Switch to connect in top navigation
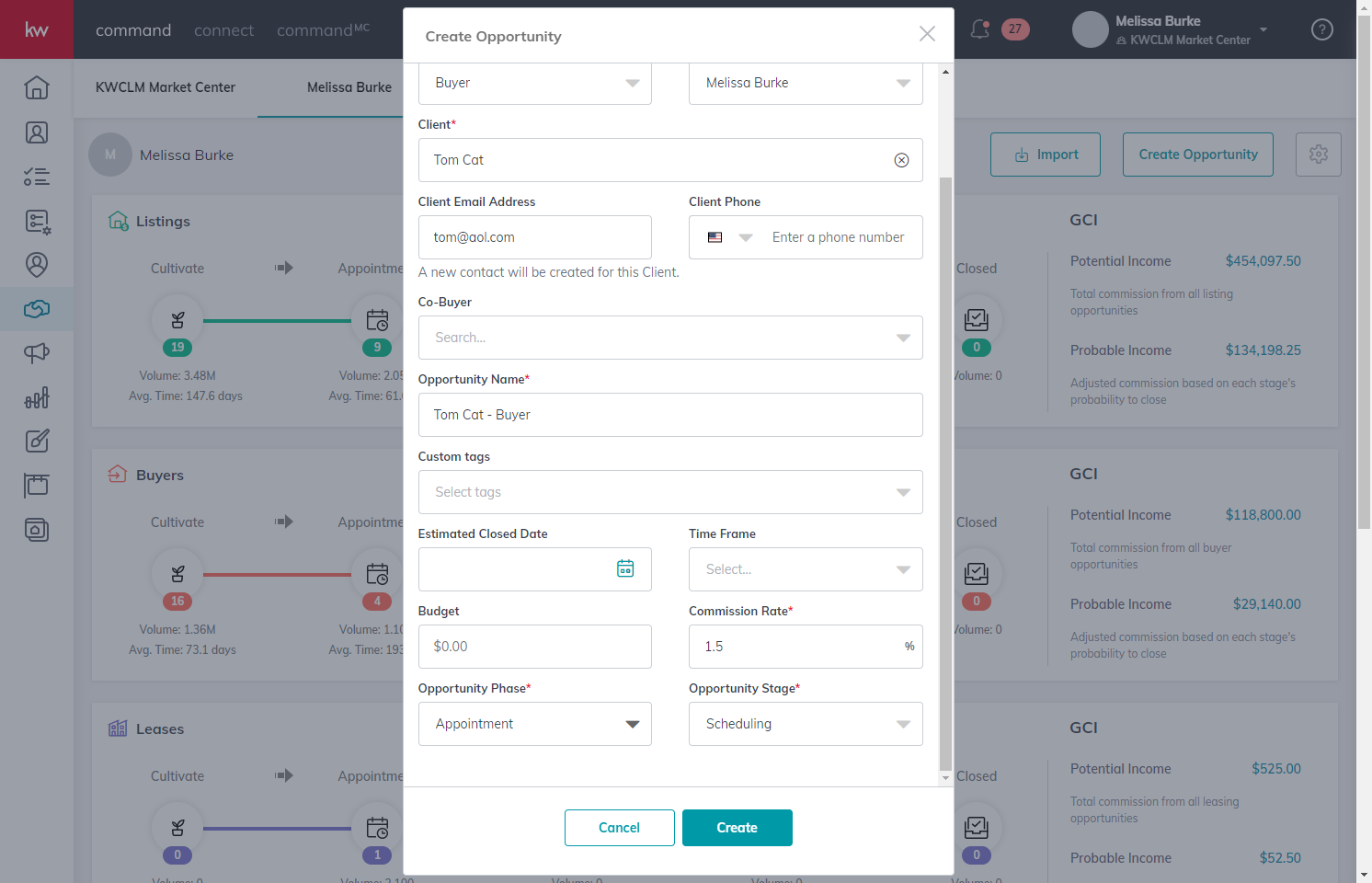The image size is (1372, 883). coord(224,30)
